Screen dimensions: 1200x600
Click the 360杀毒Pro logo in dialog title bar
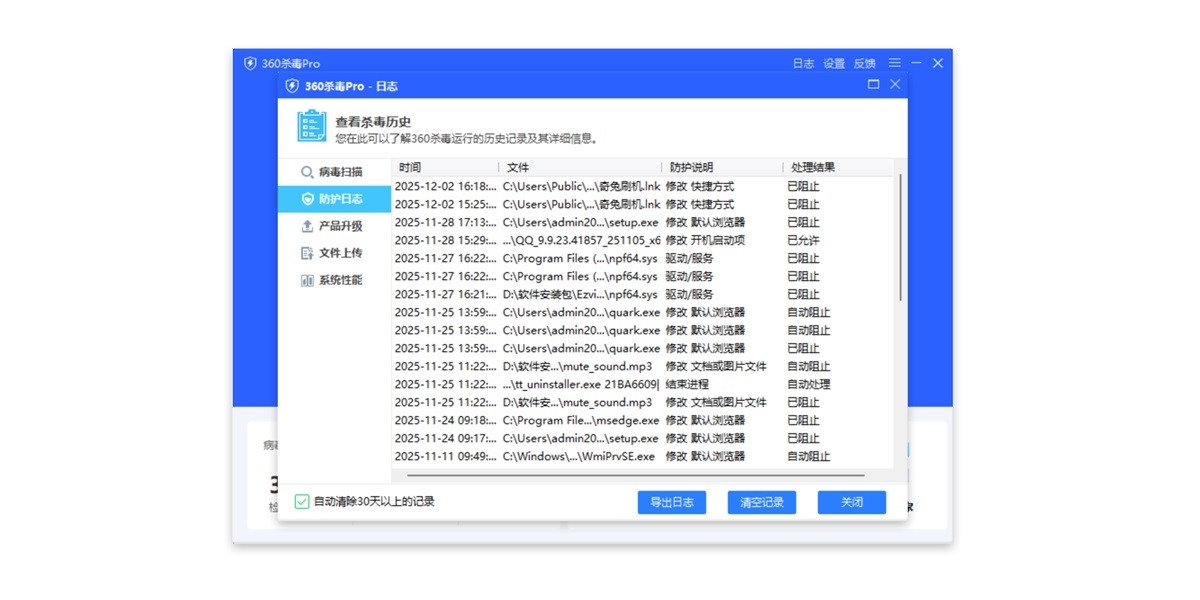[291, 86]
